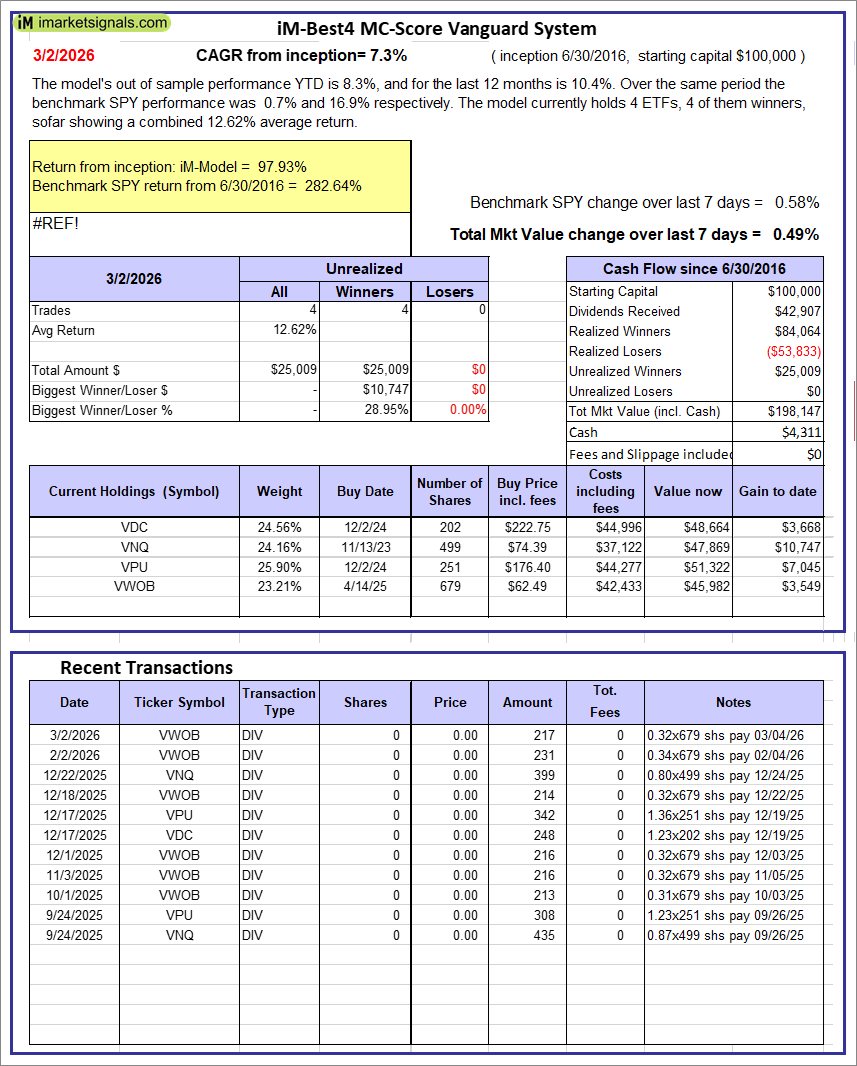Select the Current Holdings (Symbol) column header
The image size is (857, 1066).
(134, 491)
